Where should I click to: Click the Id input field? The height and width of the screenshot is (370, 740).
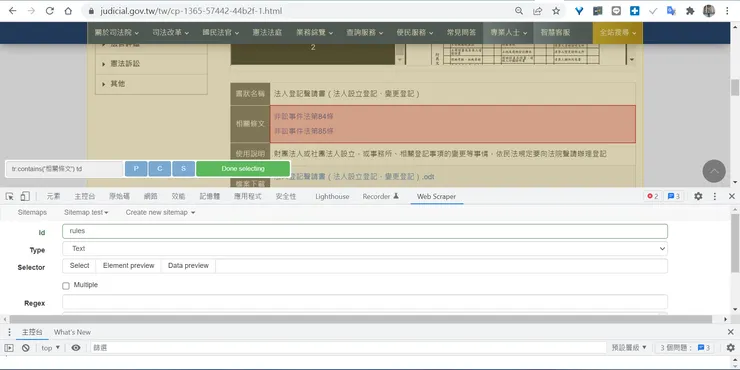point(365,231)
